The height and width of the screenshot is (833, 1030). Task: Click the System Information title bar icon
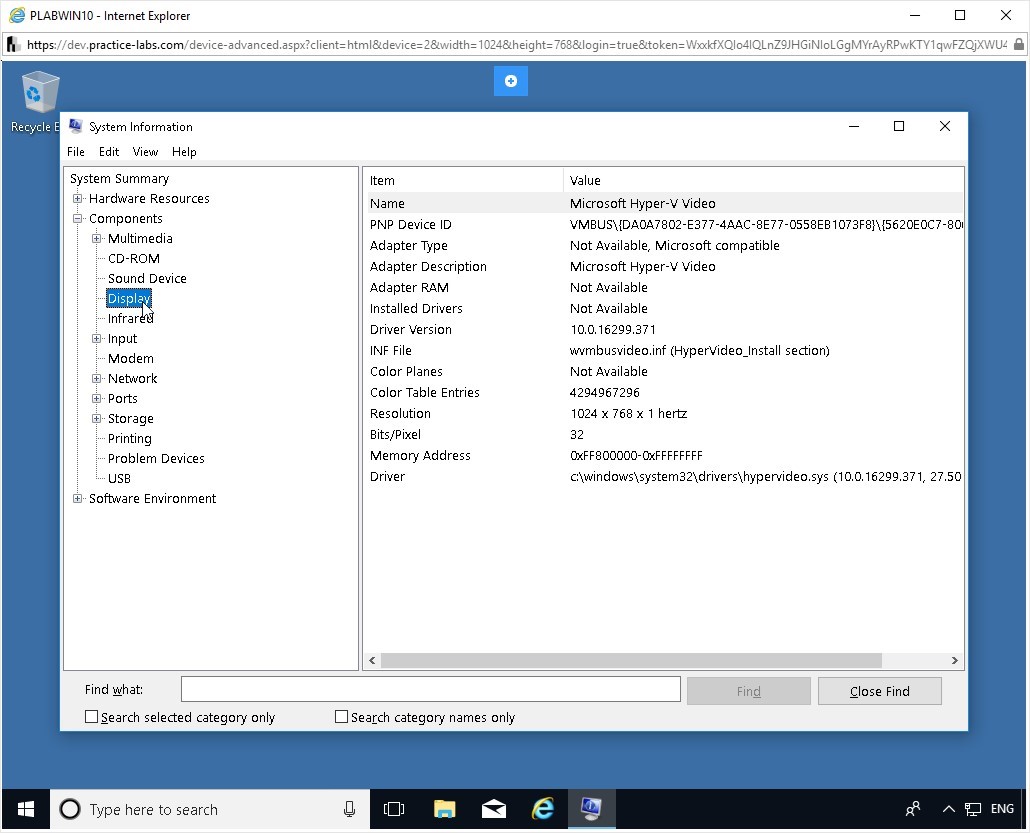click(76, 126)
